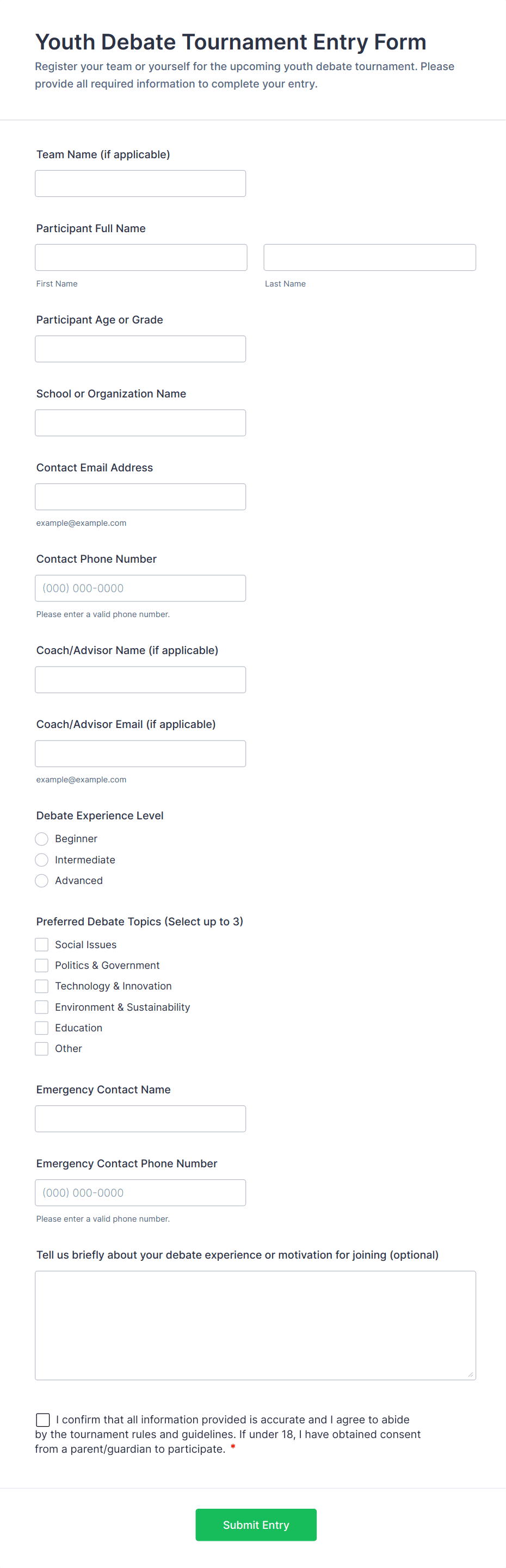Select the Participant Age or Grade field

pos(140,349)
